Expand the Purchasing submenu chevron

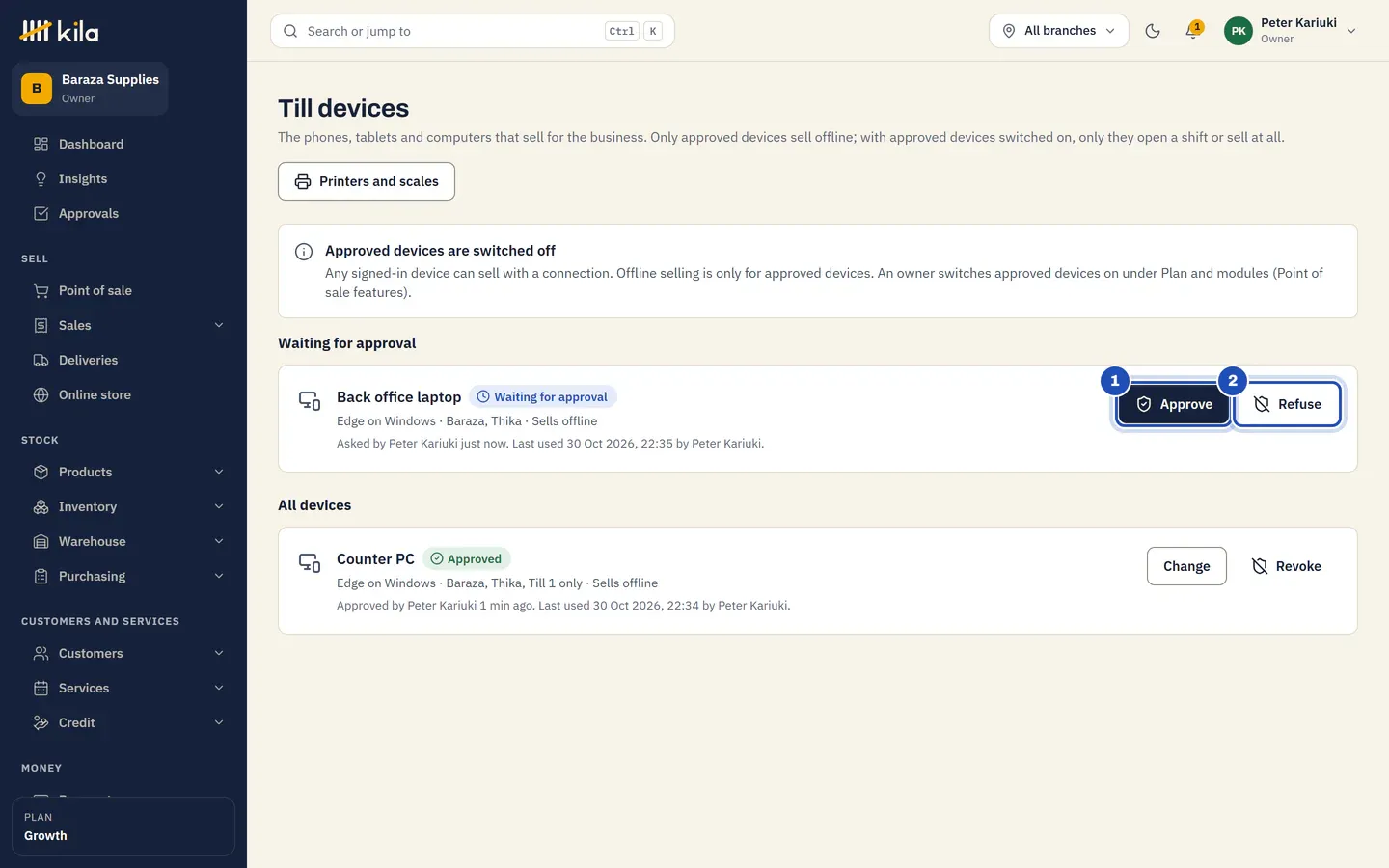[x=219, y=577]
